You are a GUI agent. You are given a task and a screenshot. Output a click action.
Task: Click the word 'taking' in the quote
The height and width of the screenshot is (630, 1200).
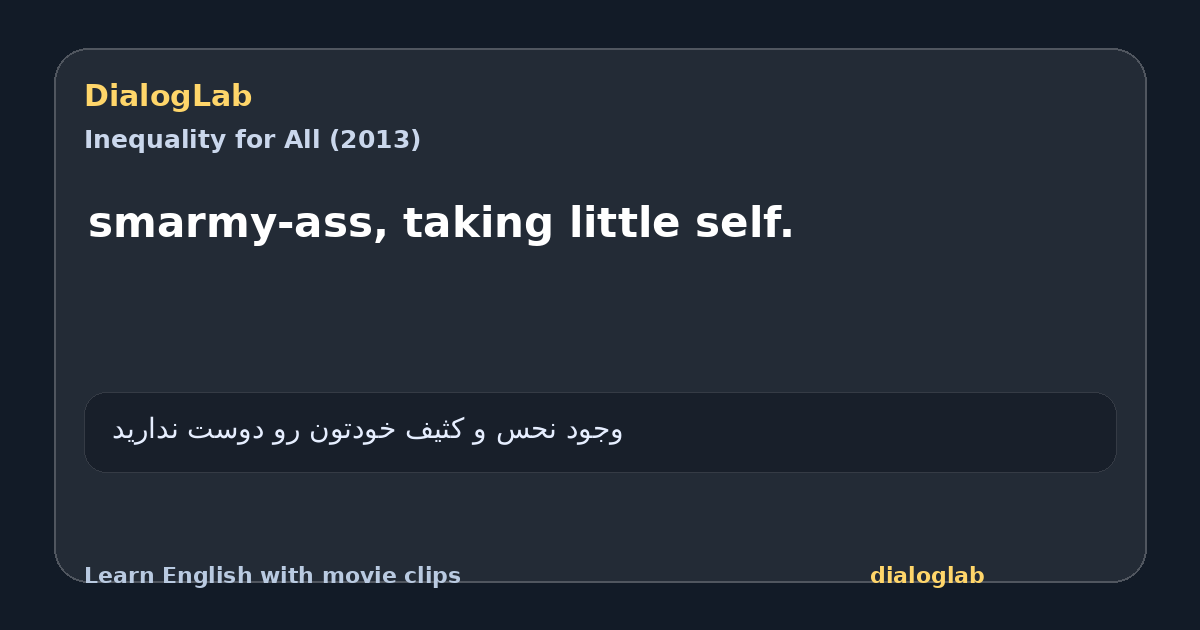pyautogui.click(x=478, y=224)
